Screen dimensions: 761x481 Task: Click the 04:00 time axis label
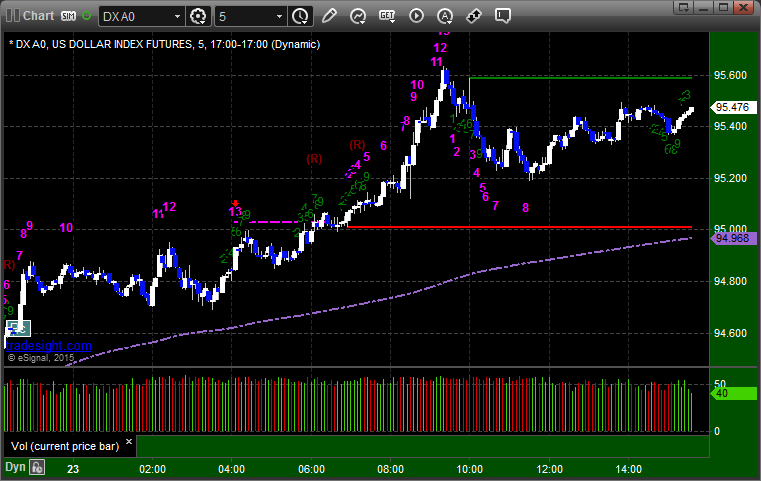pyautogui.click(x=232, y=469)
